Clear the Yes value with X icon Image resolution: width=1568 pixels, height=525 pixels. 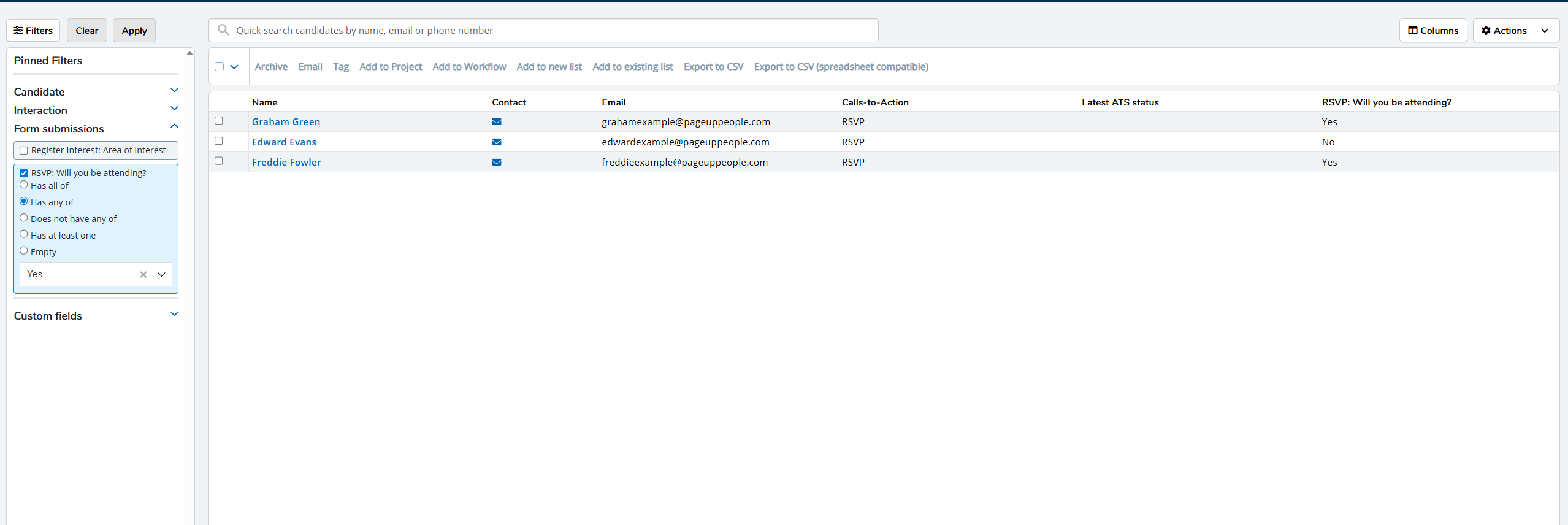pyautogui.click(x=143, y=274)
